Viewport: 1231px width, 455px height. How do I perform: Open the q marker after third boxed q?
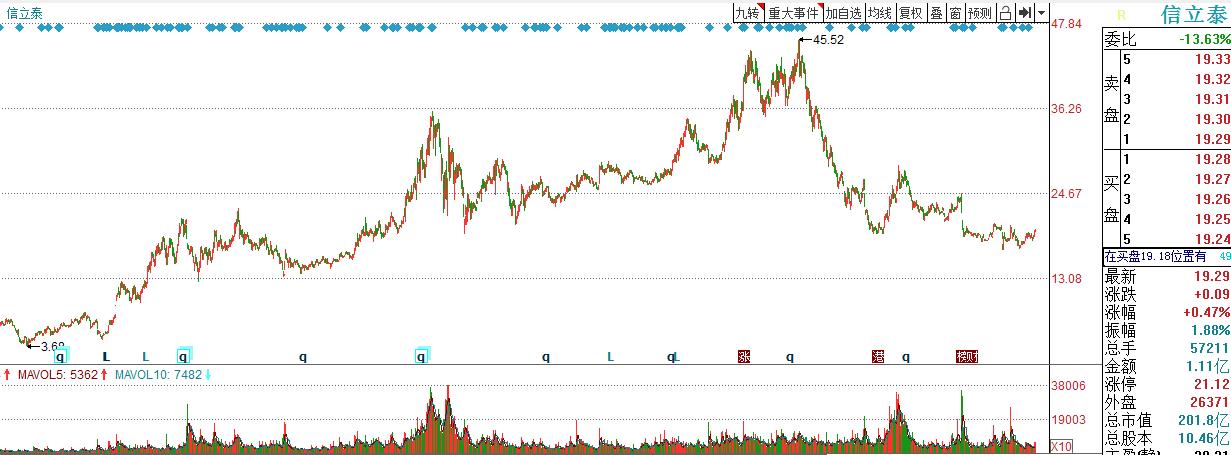click(x=546, y=356)
